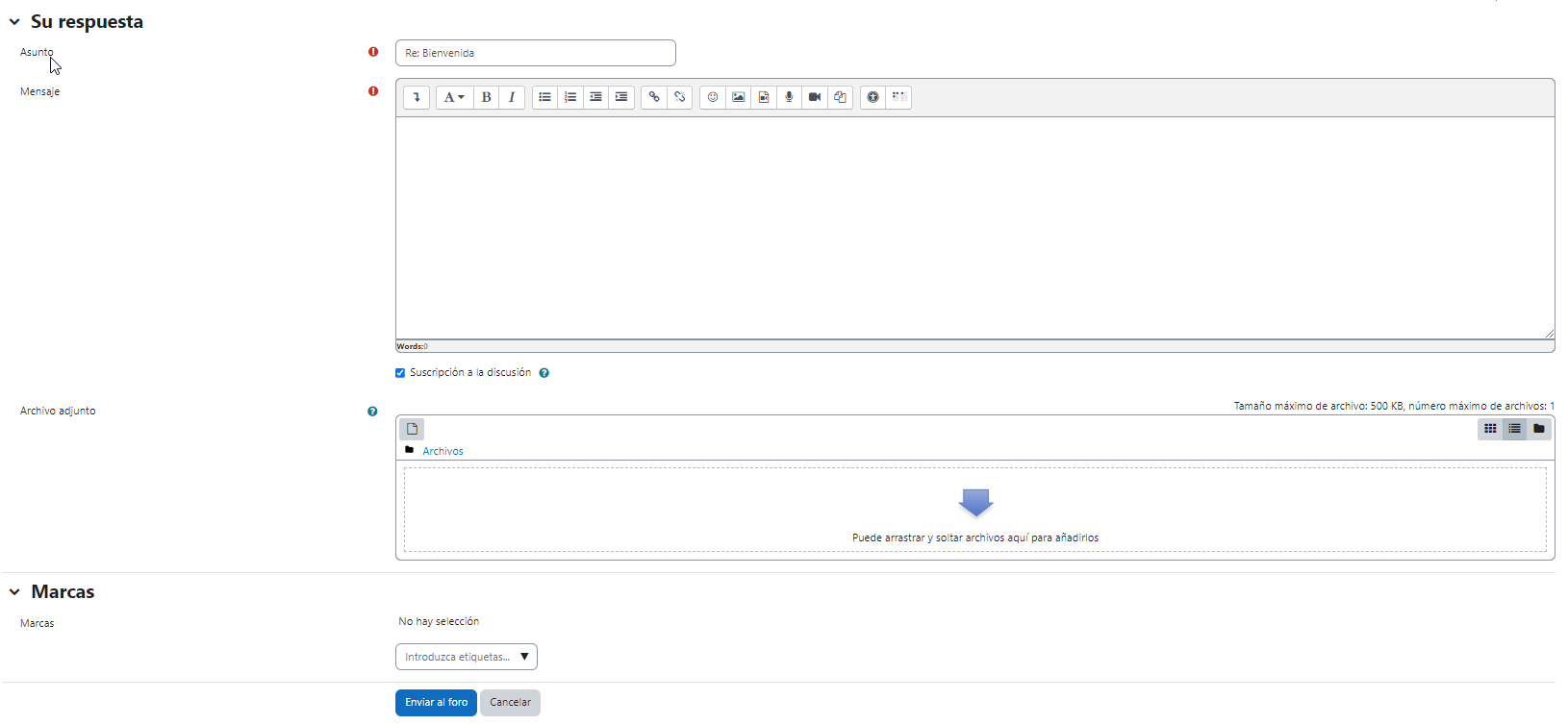Open the Introduzca etiquetas tags dropdown
Viewport: 1568px width, 725px height.
click(x=467, y=657)
